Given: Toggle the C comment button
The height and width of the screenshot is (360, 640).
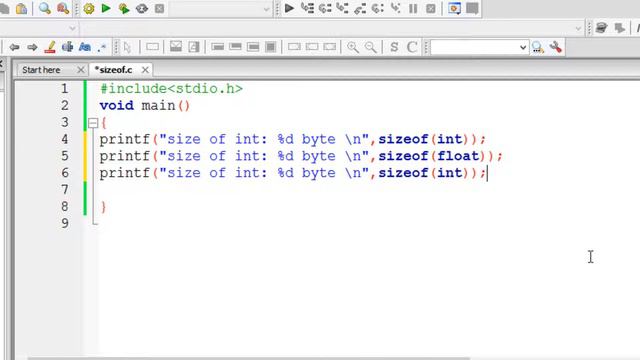Looking at the screenshot, I should [412, 47].
